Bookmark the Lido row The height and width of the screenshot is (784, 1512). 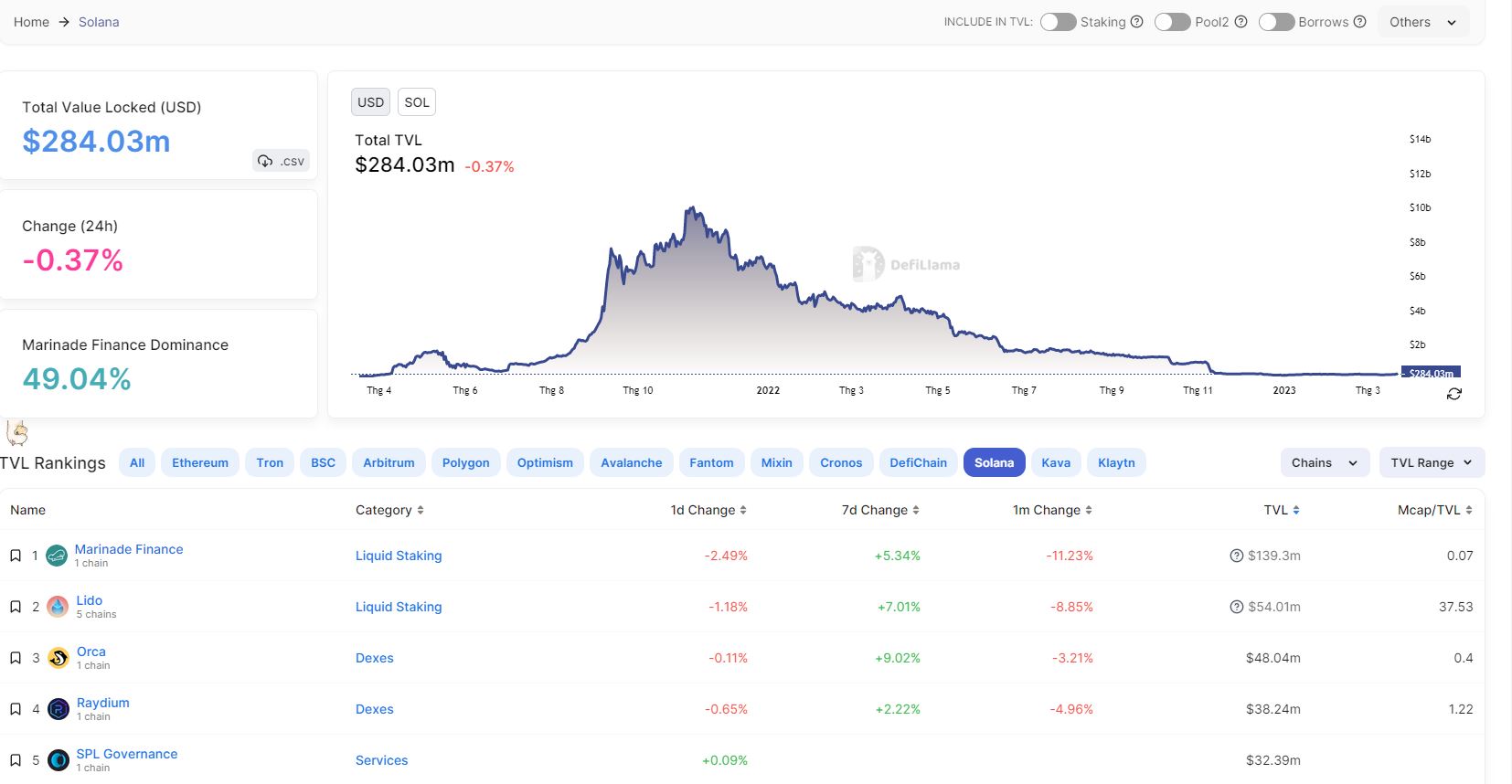(16, 607)
